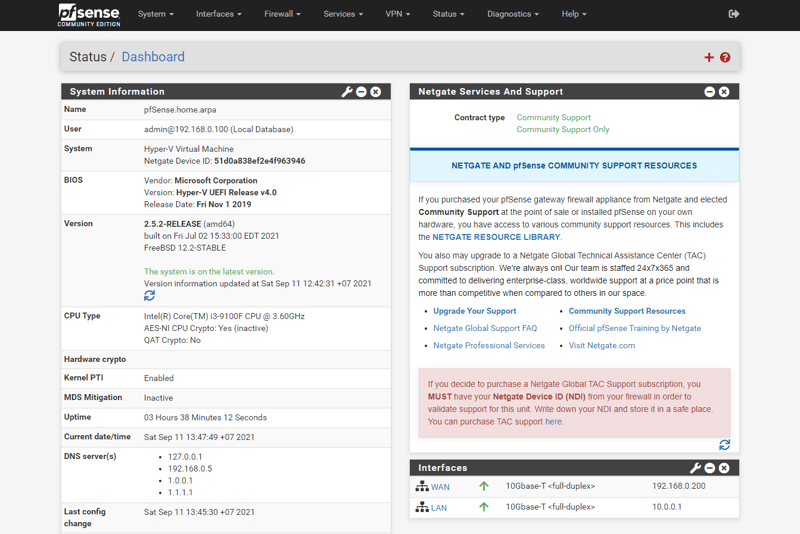Click the WAN interface link
800x534 pixels.
tap(440, 487)
